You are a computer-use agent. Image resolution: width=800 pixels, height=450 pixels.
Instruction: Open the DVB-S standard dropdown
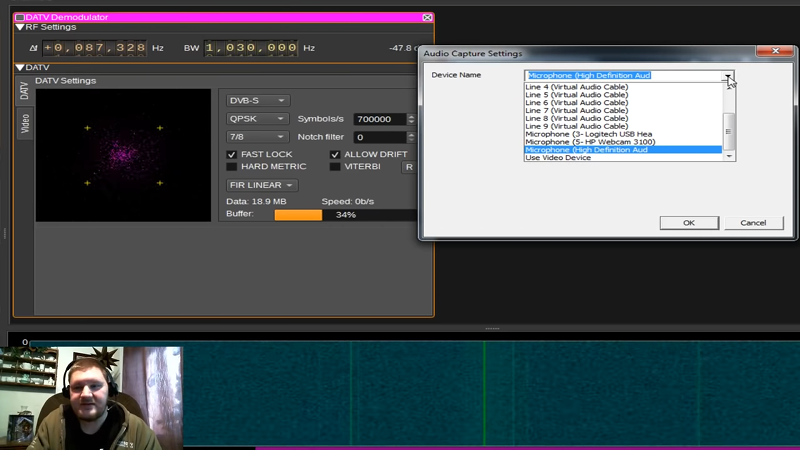coord(258,100)
